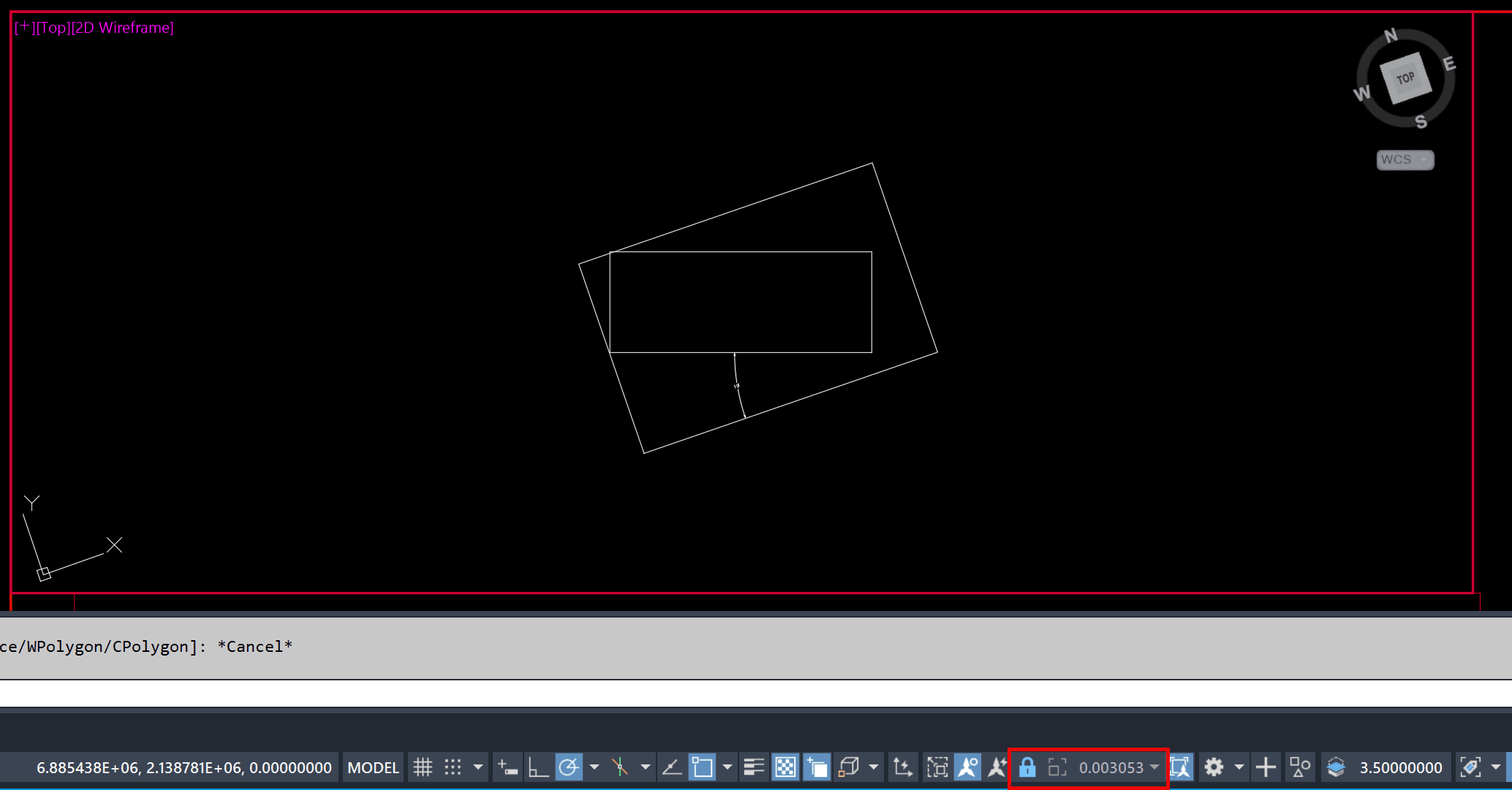
Task: Toggle ortho mode icon
Action: [x=538, y=767]
